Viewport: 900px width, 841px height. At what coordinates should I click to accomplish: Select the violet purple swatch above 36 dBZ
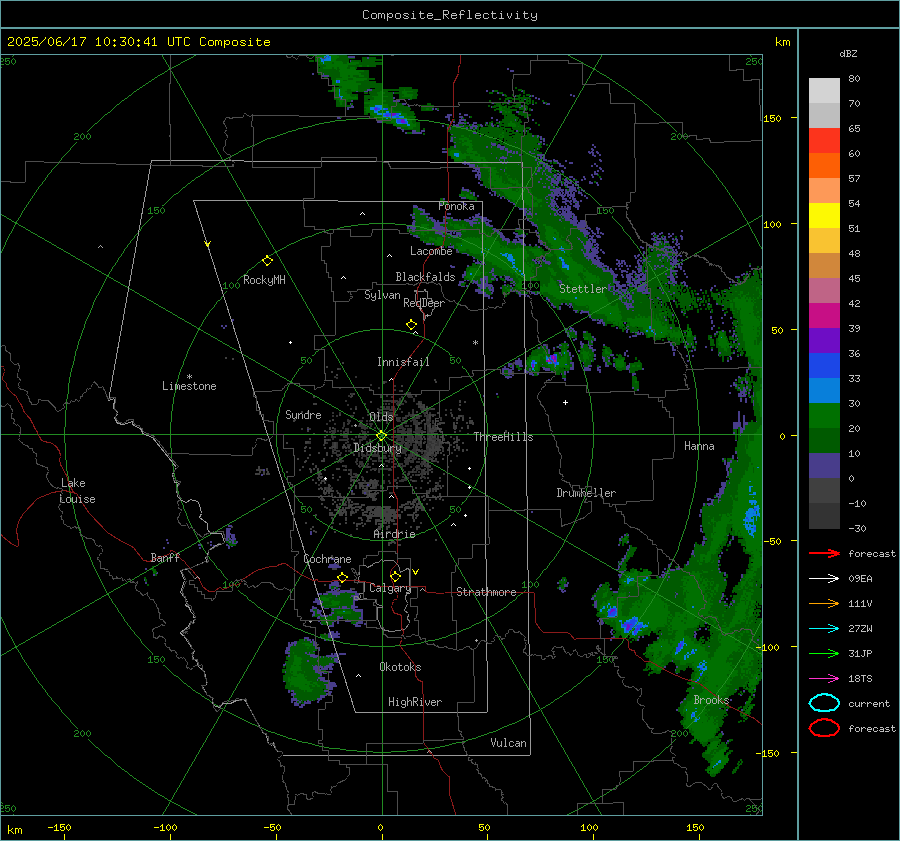pyautogui.click(x=824, y=341)
